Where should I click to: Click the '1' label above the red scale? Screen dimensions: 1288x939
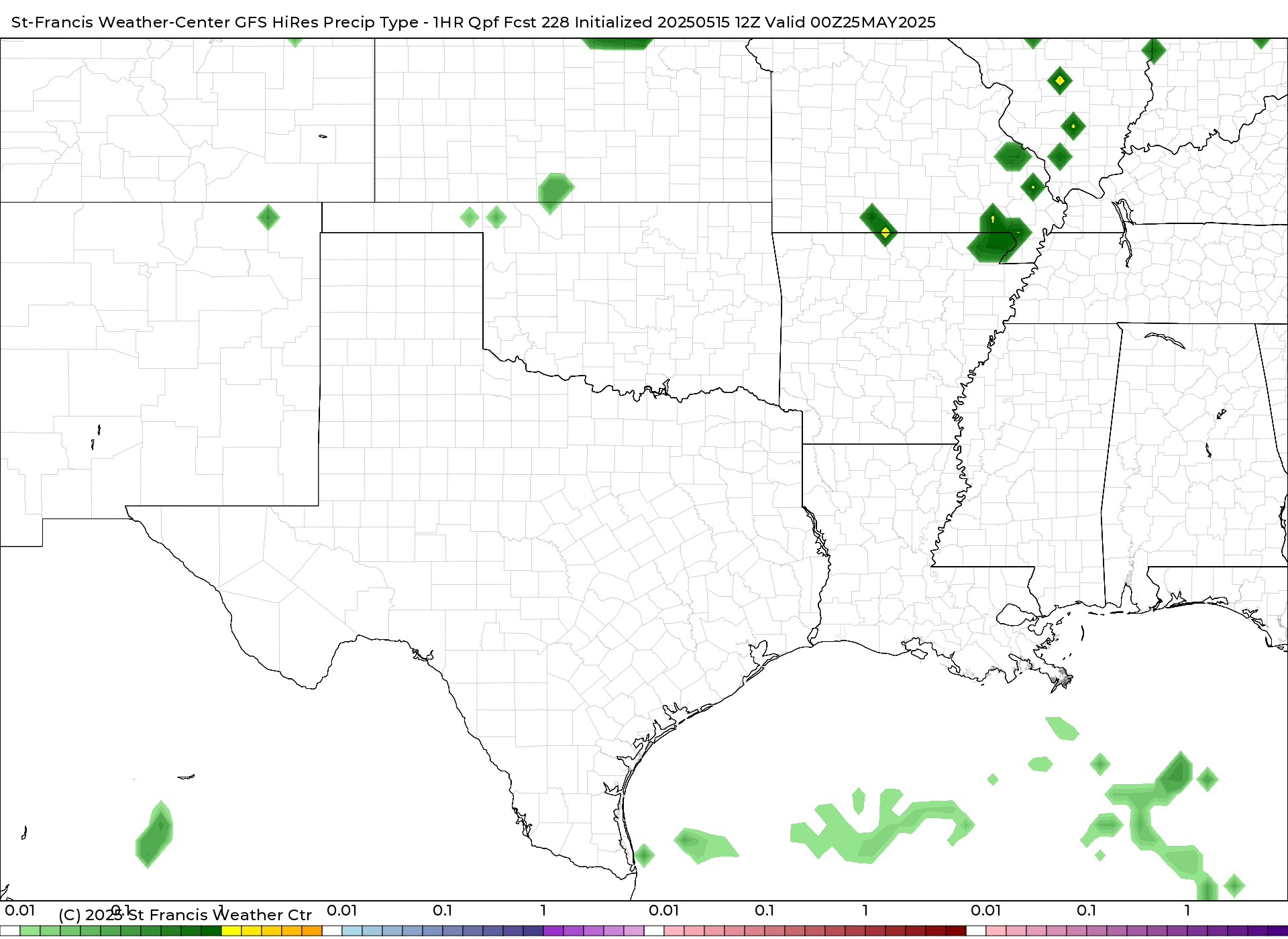[x=865, y=911]
